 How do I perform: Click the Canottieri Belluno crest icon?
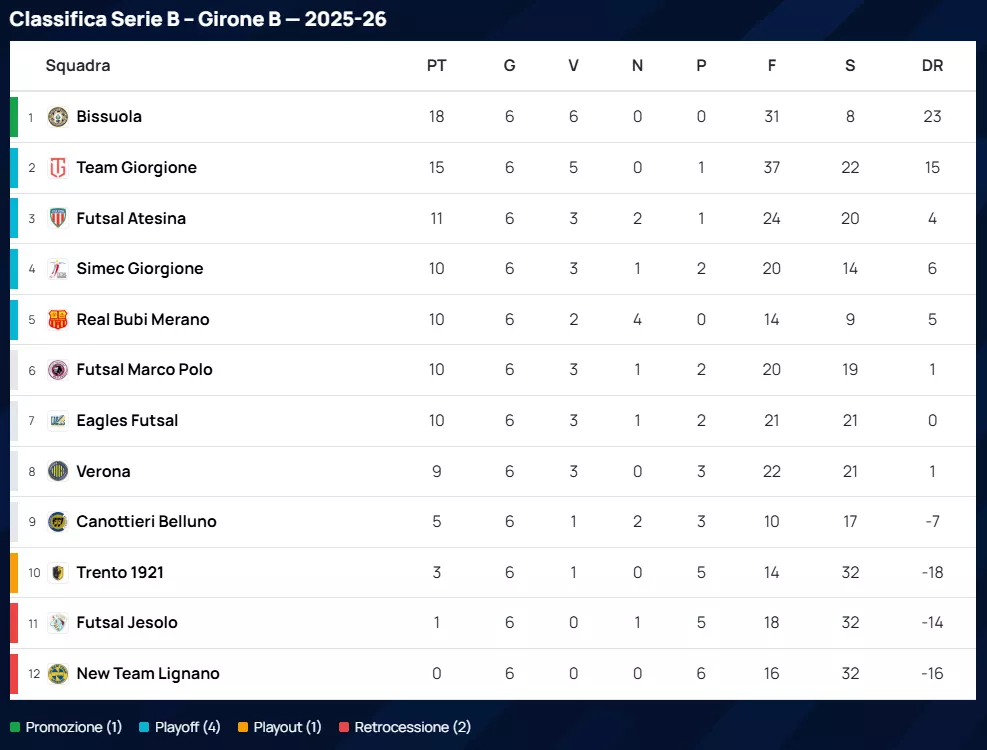58,522
